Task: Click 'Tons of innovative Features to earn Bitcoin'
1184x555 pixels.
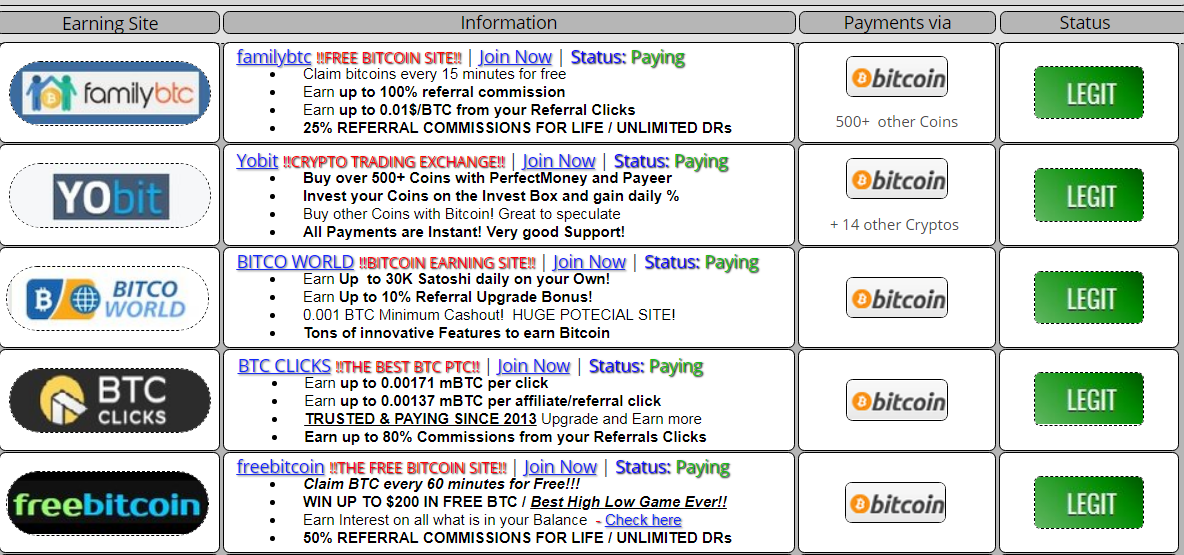Action: [457, 332]
